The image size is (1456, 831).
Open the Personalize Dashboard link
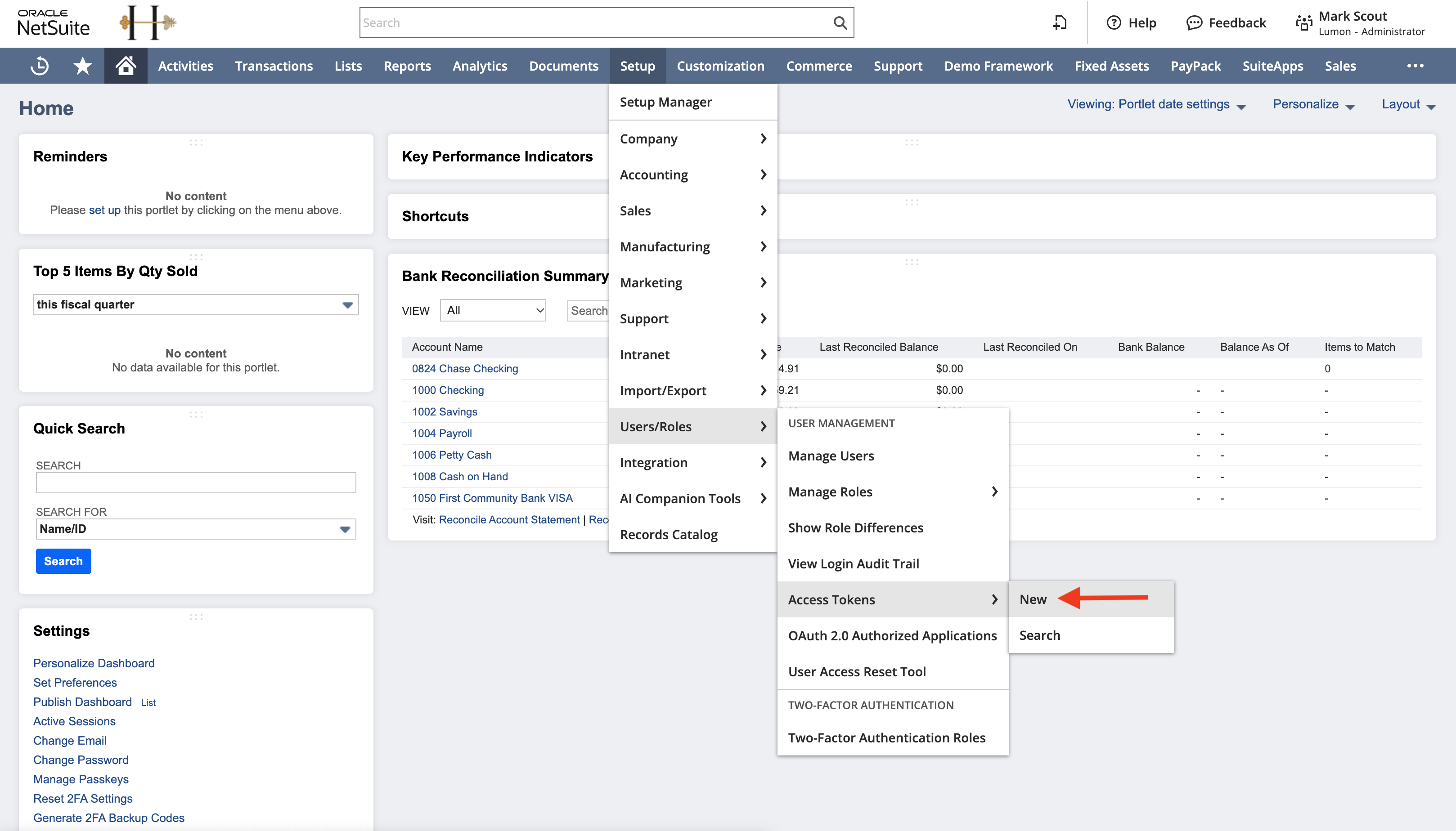pyautogui.click(x=94, y=663)
